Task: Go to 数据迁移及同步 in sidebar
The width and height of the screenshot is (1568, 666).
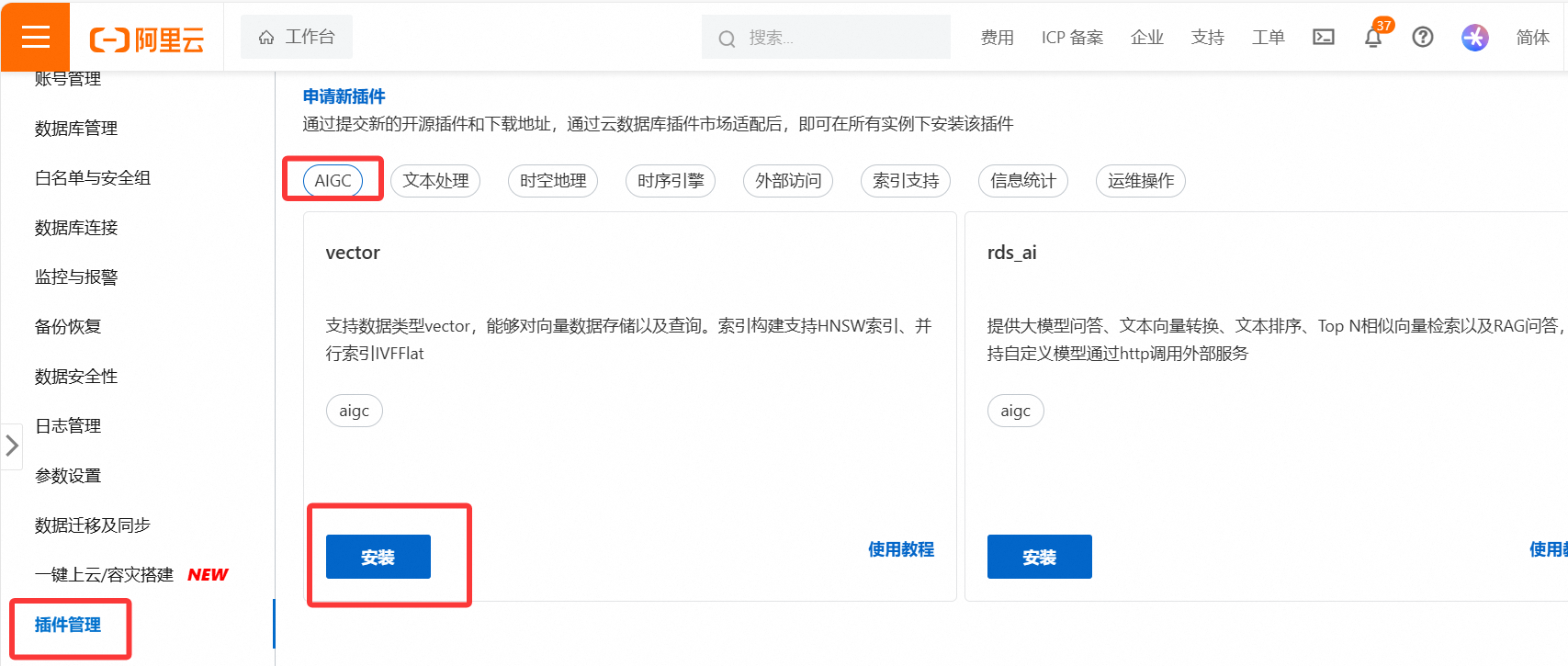Action: point(93,525)
